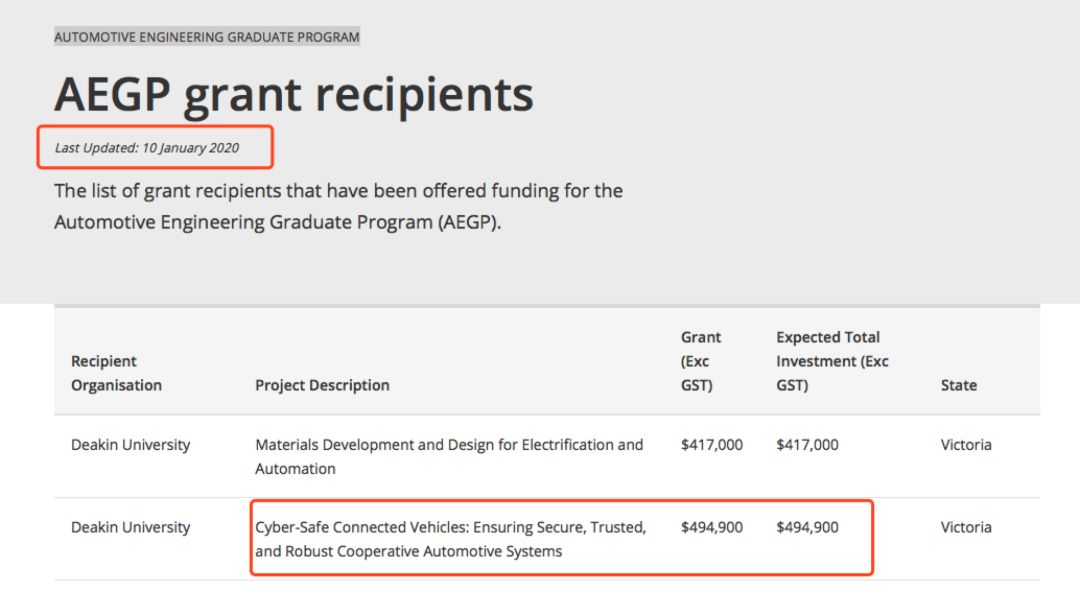Select Deakin University in the second table row

tap(130, 528)
